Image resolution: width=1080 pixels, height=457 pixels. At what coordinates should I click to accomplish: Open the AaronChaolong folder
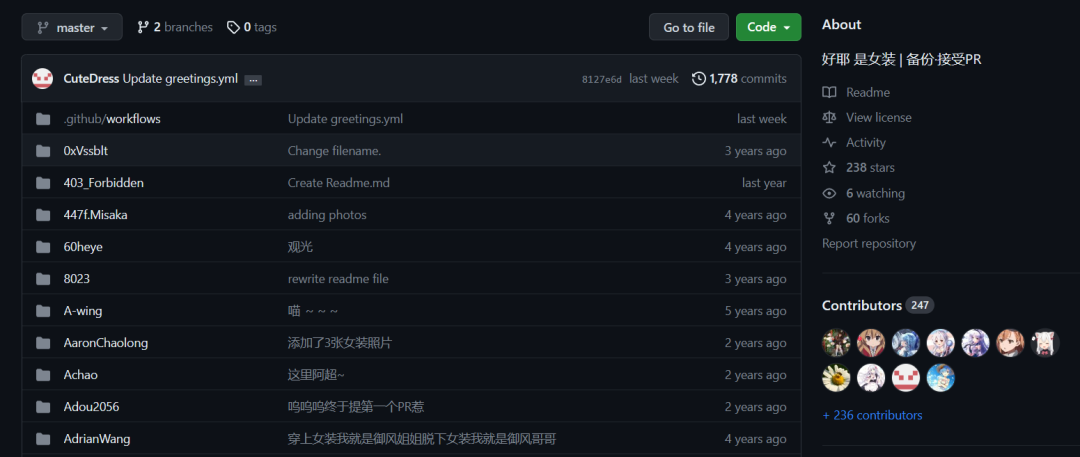105,343
